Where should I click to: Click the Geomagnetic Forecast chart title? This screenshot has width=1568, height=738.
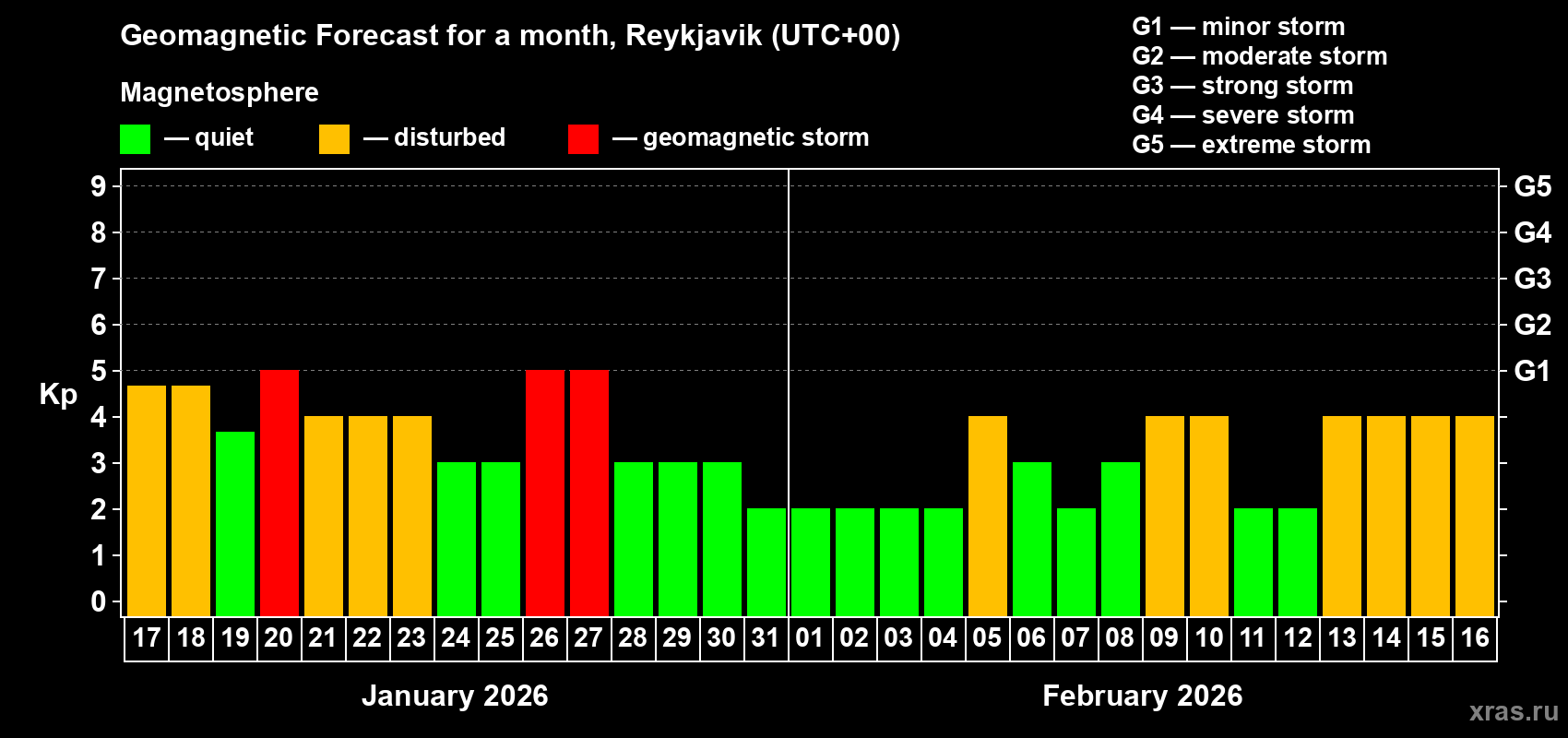click(510, 36)
